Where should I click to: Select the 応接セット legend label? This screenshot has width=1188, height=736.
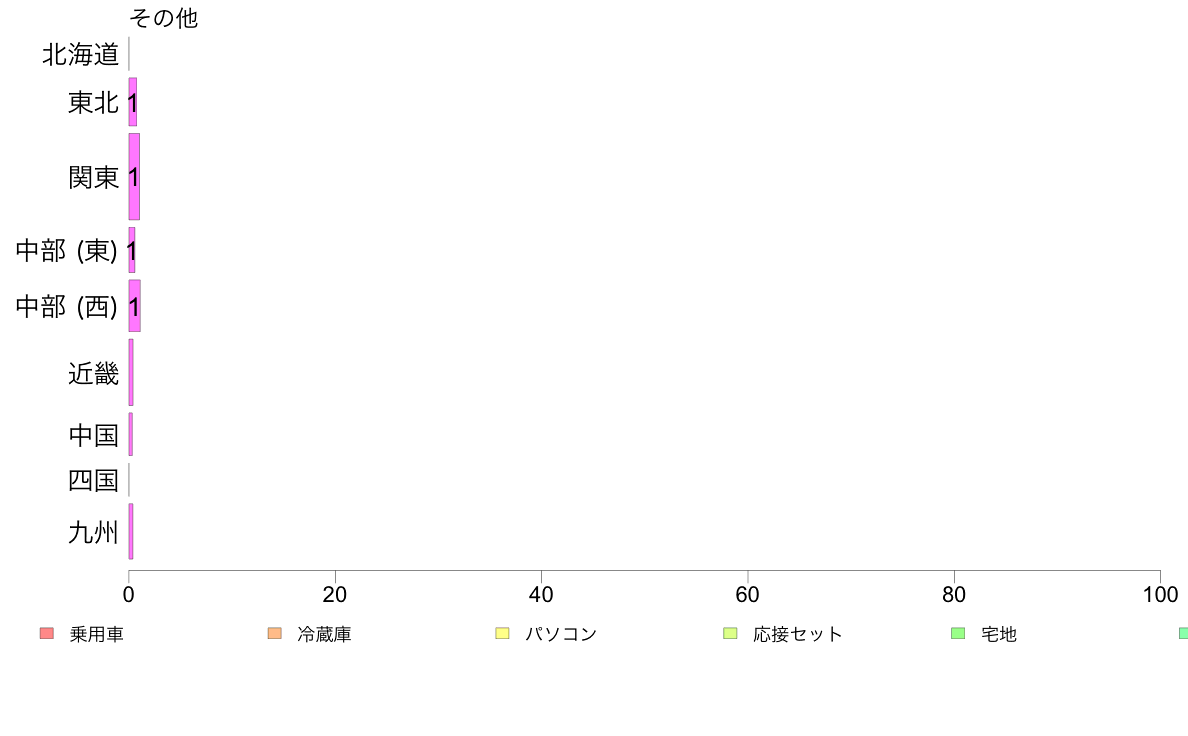(x=797, y=634)
